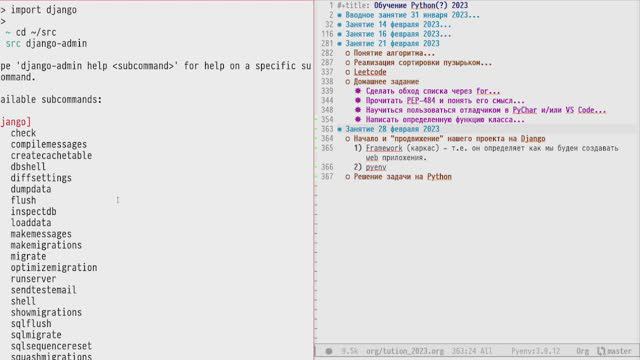Click the 'django-admin' command in terminal

pos(56,43)
